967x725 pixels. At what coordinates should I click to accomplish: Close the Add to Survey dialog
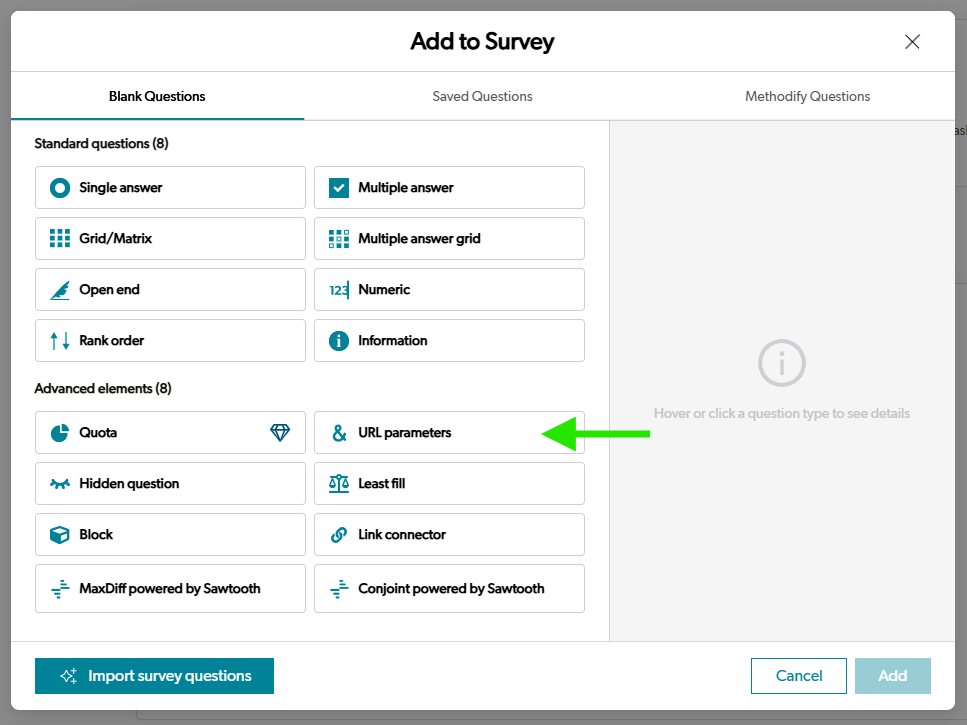pos(912,42)
